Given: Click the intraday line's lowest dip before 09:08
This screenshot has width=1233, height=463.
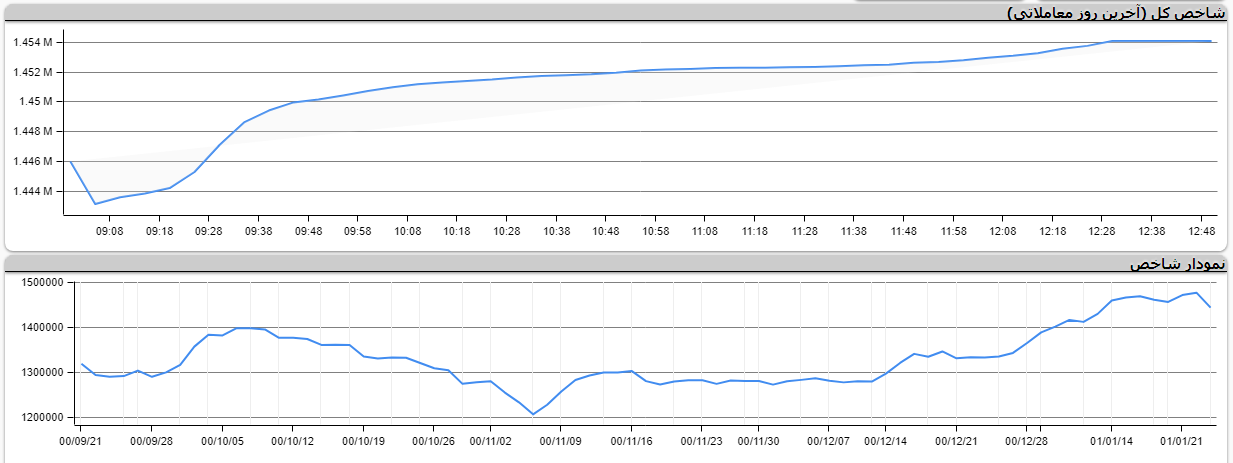Looking at the screenshot, I should pyautogui.click(x=95, y=204).
